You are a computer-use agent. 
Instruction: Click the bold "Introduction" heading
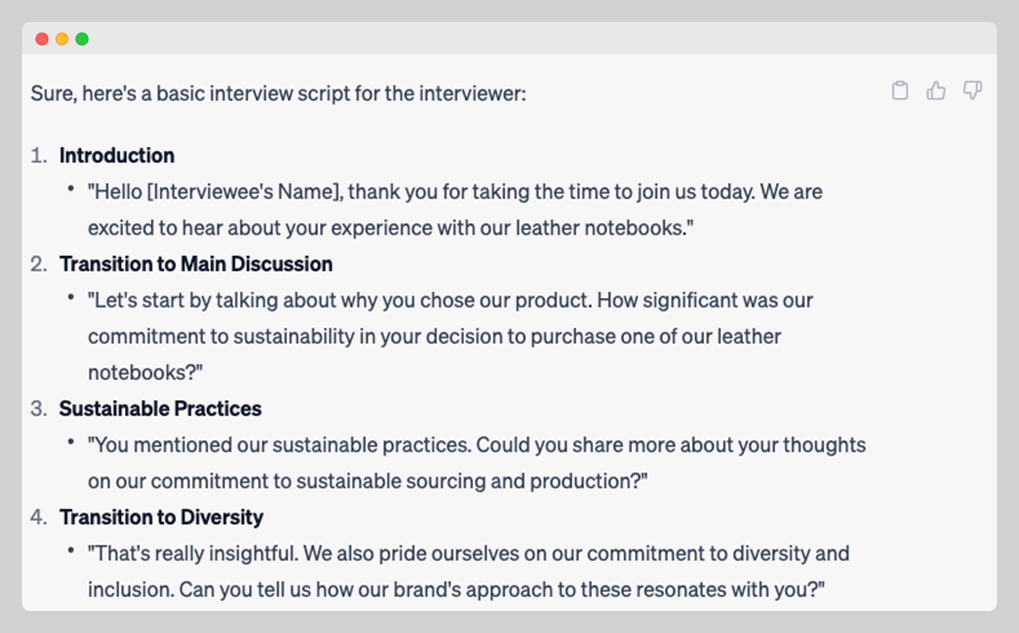(x=117, y=156)
